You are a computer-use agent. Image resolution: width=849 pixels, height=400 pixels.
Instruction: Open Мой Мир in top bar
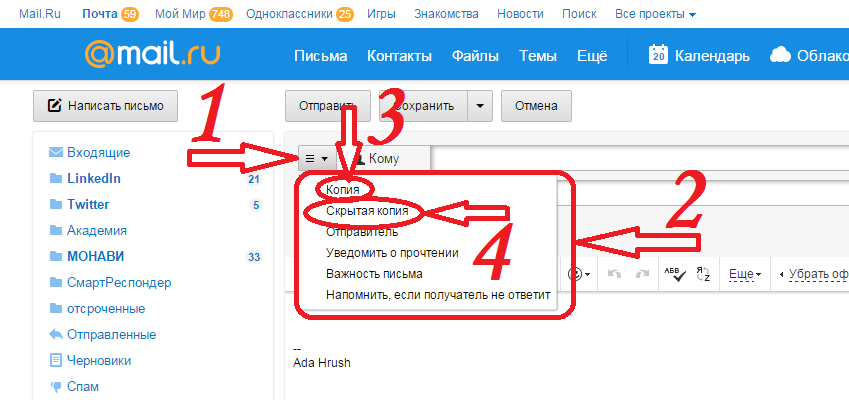[x=180, y=14]
